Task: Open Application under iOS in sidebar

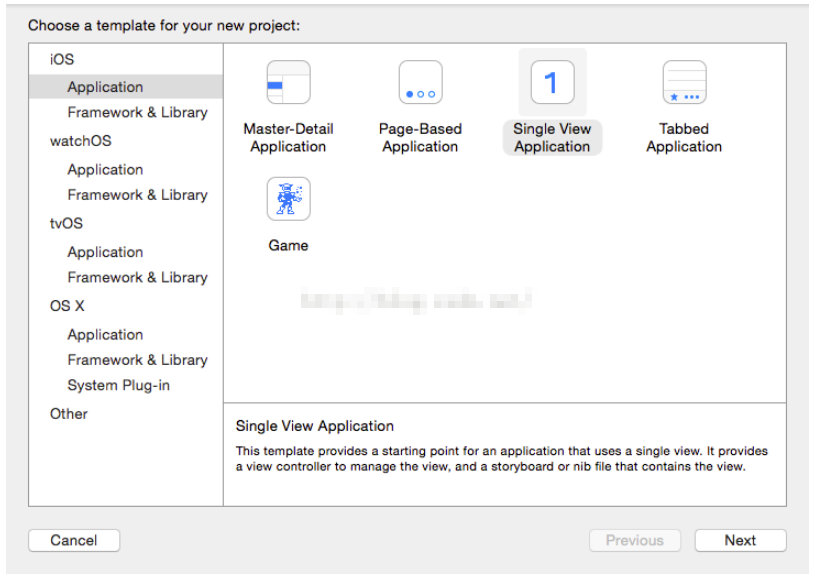Action: pos(105,87)
